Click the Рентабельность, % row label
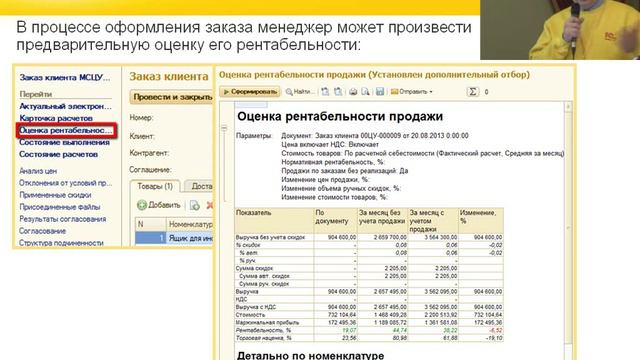This screenshot has height=360, width=640. 263,330
